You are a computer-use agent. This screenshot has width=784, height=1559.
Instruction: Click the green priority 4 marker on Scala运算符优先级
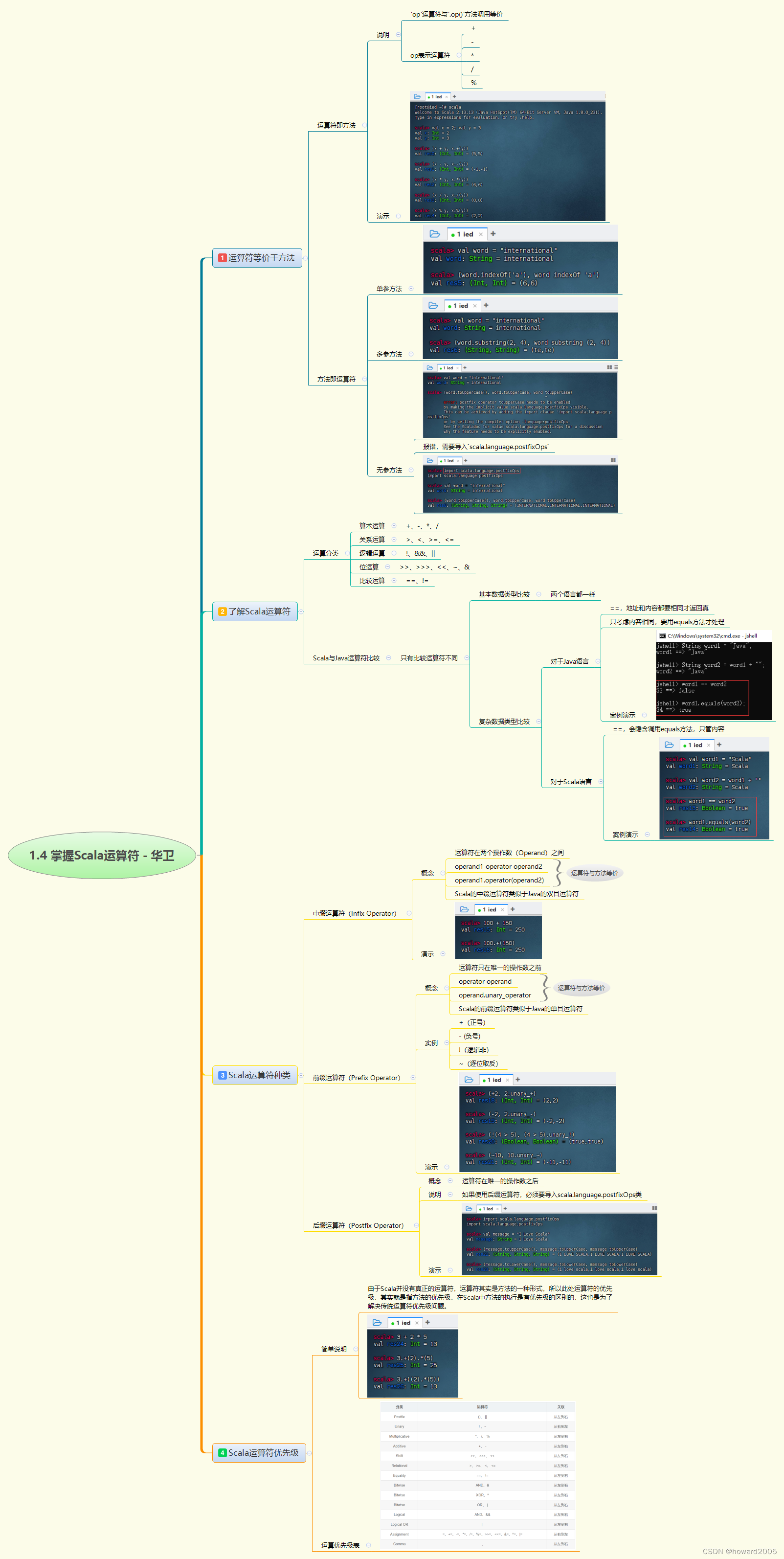pyautogui.click(x=222, y=1453)
